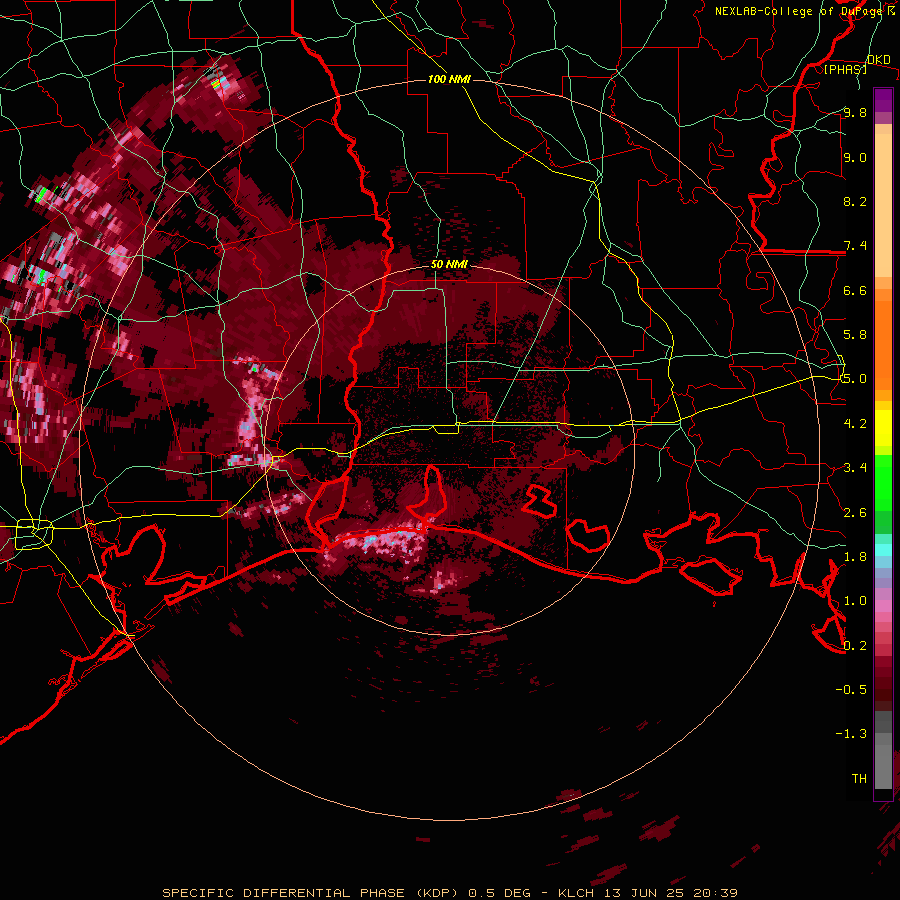Click the 1.0 scale value
The width and height of the screenshot is (900, 900).
(855, 600)
